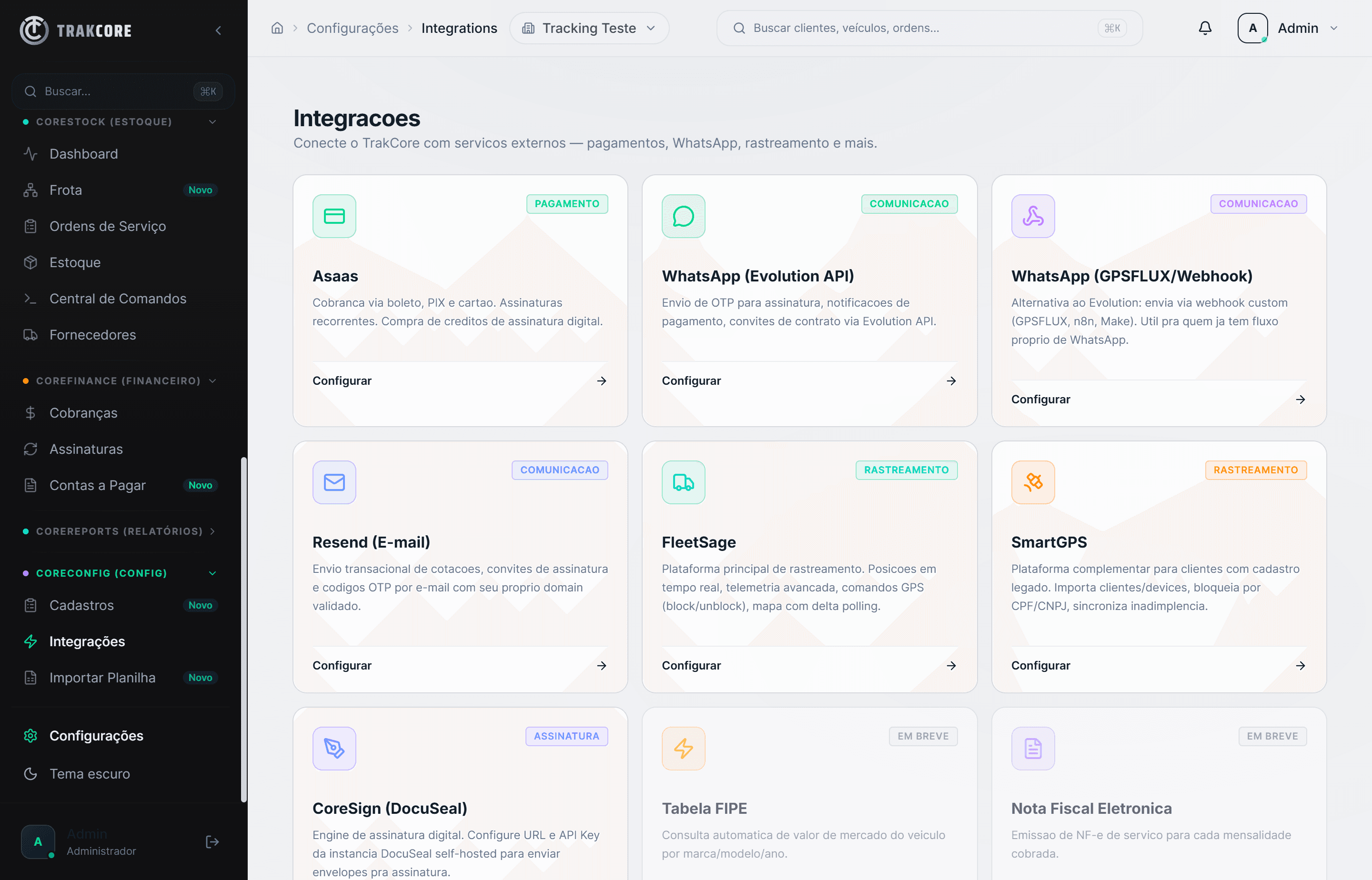Collapse the CoreStock (Estoque) section

coord(120,122)
